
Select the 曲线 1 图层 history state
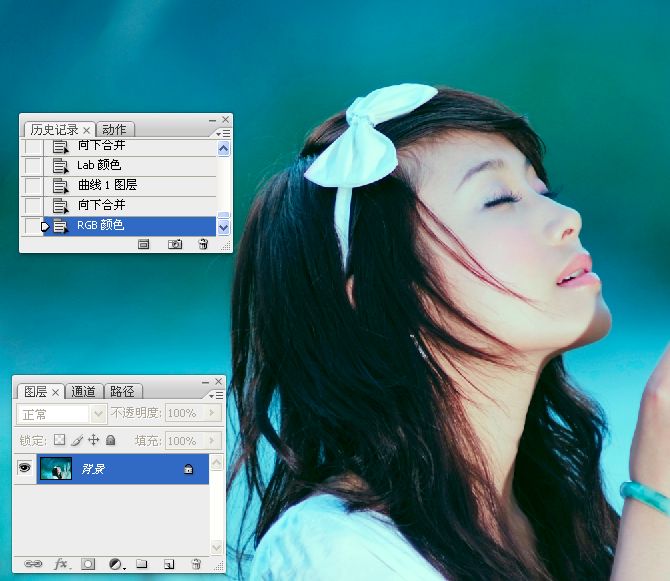pyautogui.click(x=107, y=185)
